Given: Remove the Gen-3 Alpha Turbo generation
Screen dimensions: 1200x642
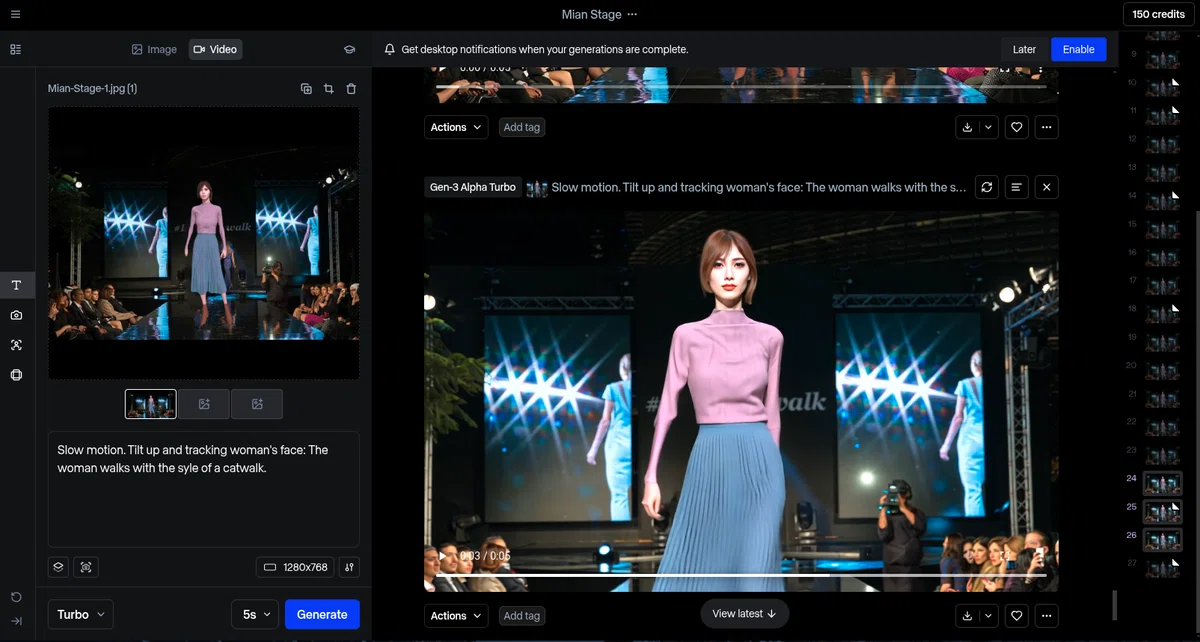Looking at the screenshot, I should [1046, 187].
